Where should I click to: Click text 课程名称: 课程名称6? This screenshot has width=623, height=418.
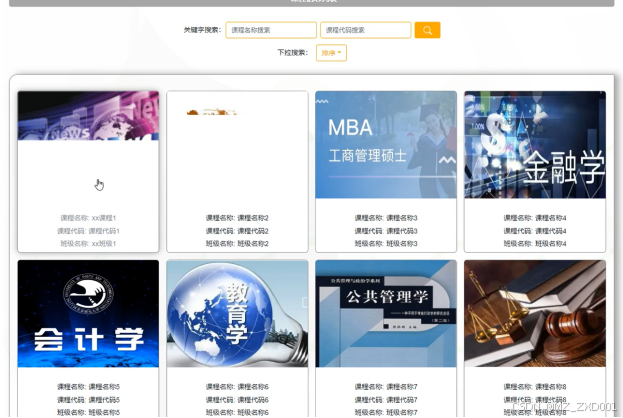click(237, 387)
